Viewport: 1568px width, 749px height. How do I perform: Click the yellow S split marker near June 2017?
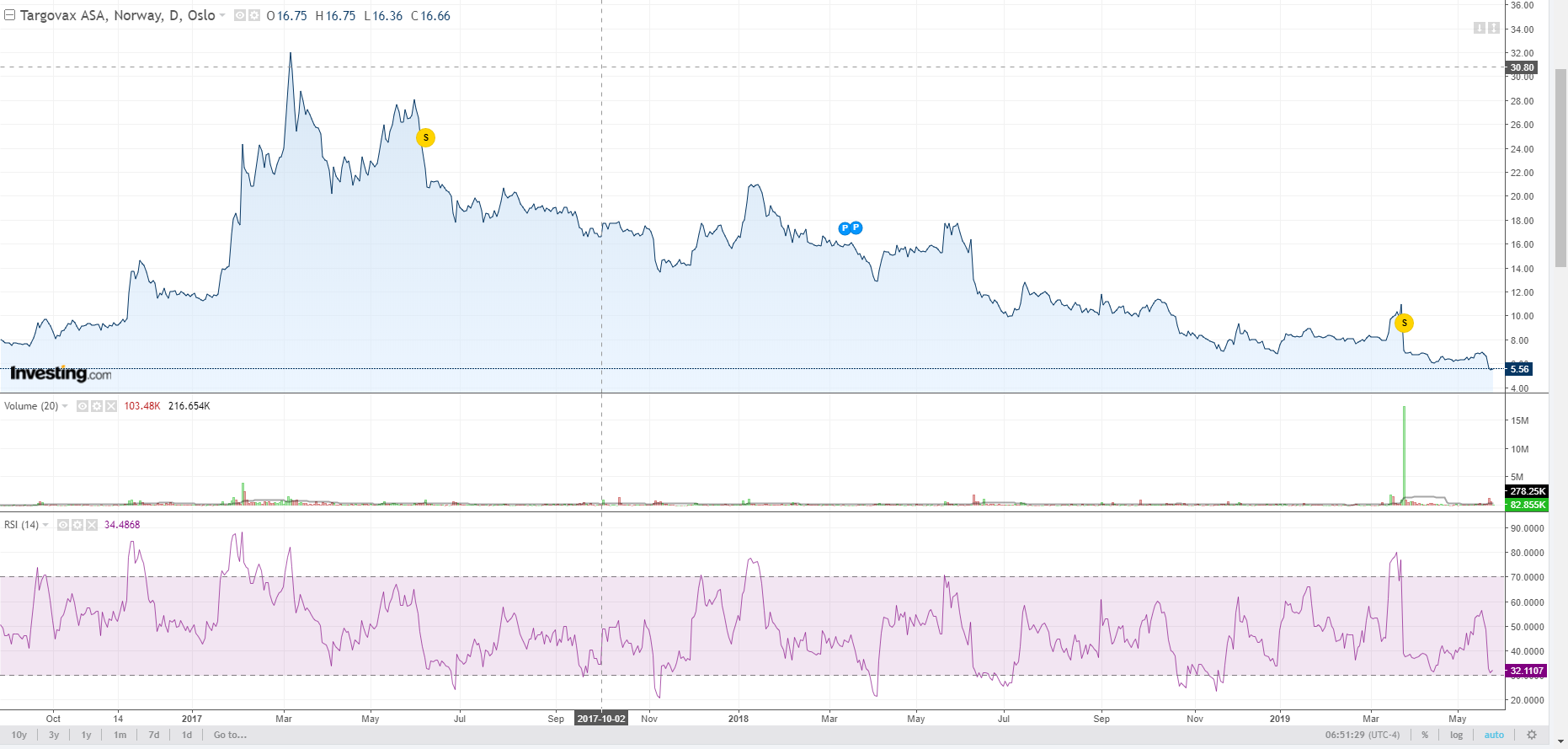pyautogui.click(x=426, y=137)
